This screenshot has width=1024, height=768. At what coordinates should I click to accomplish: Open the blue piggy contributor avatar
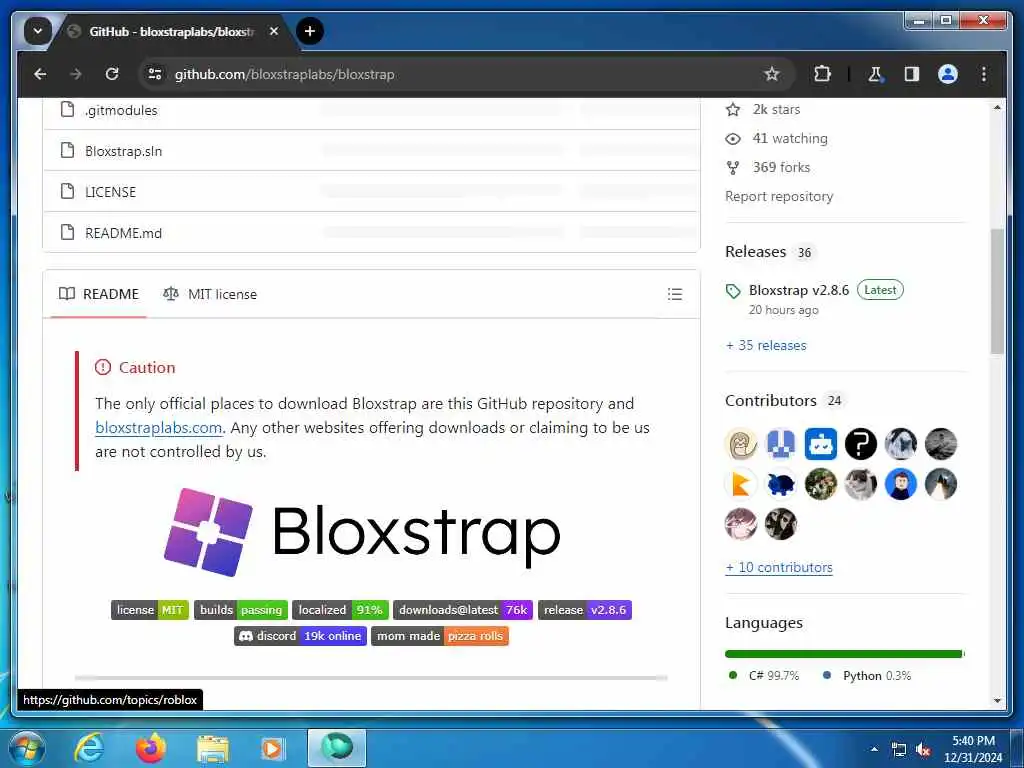(x=781, y=485)
